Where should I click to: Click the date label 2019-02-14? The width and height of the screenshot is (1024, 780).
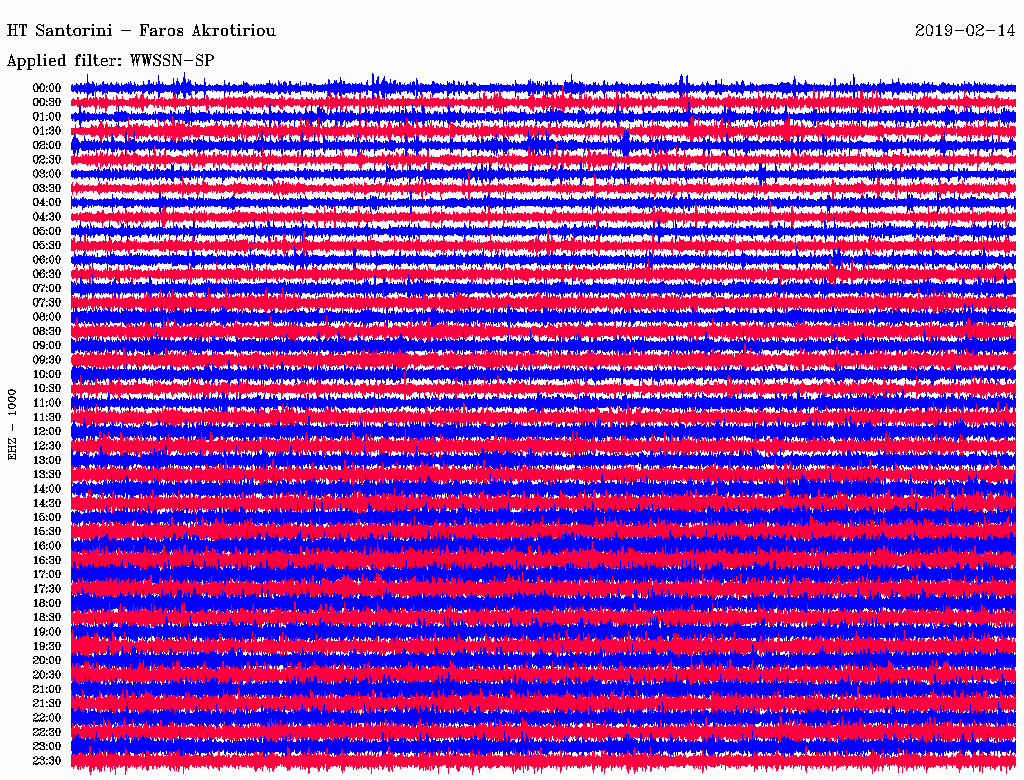click(965, 31)
